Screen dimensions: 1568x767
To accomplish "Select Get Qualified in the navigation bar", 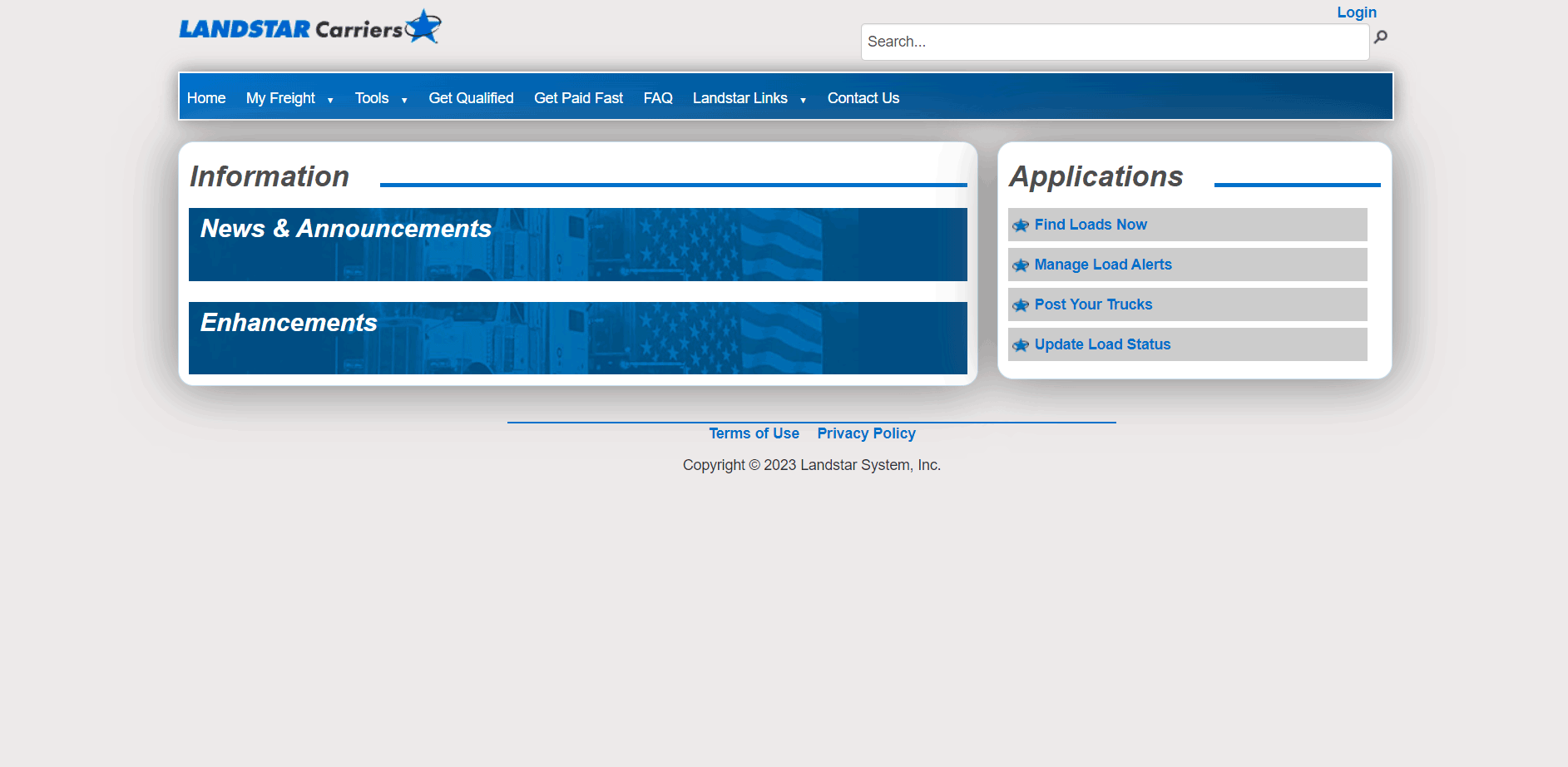I will [471, 98].
